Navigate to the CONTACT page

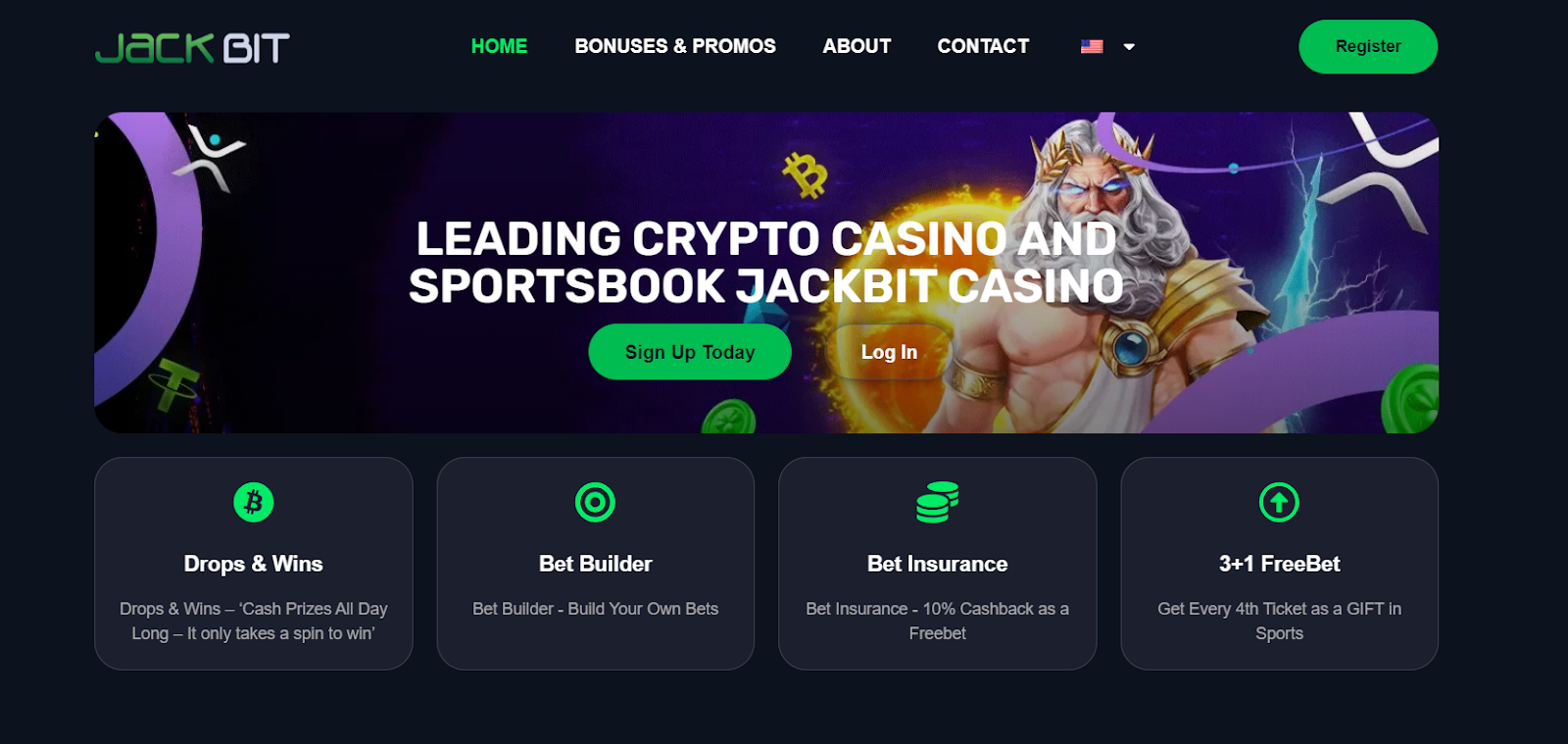[x=983, y=46]
